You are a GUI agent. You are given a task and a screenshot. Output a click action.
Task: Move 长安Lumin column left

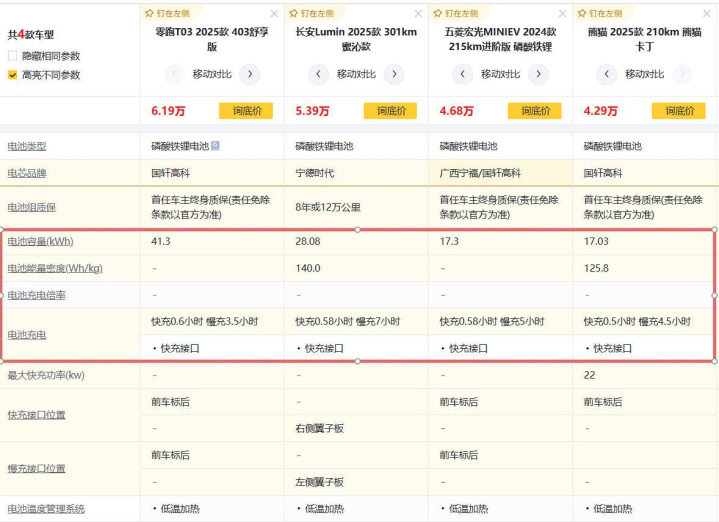point(318,74)
